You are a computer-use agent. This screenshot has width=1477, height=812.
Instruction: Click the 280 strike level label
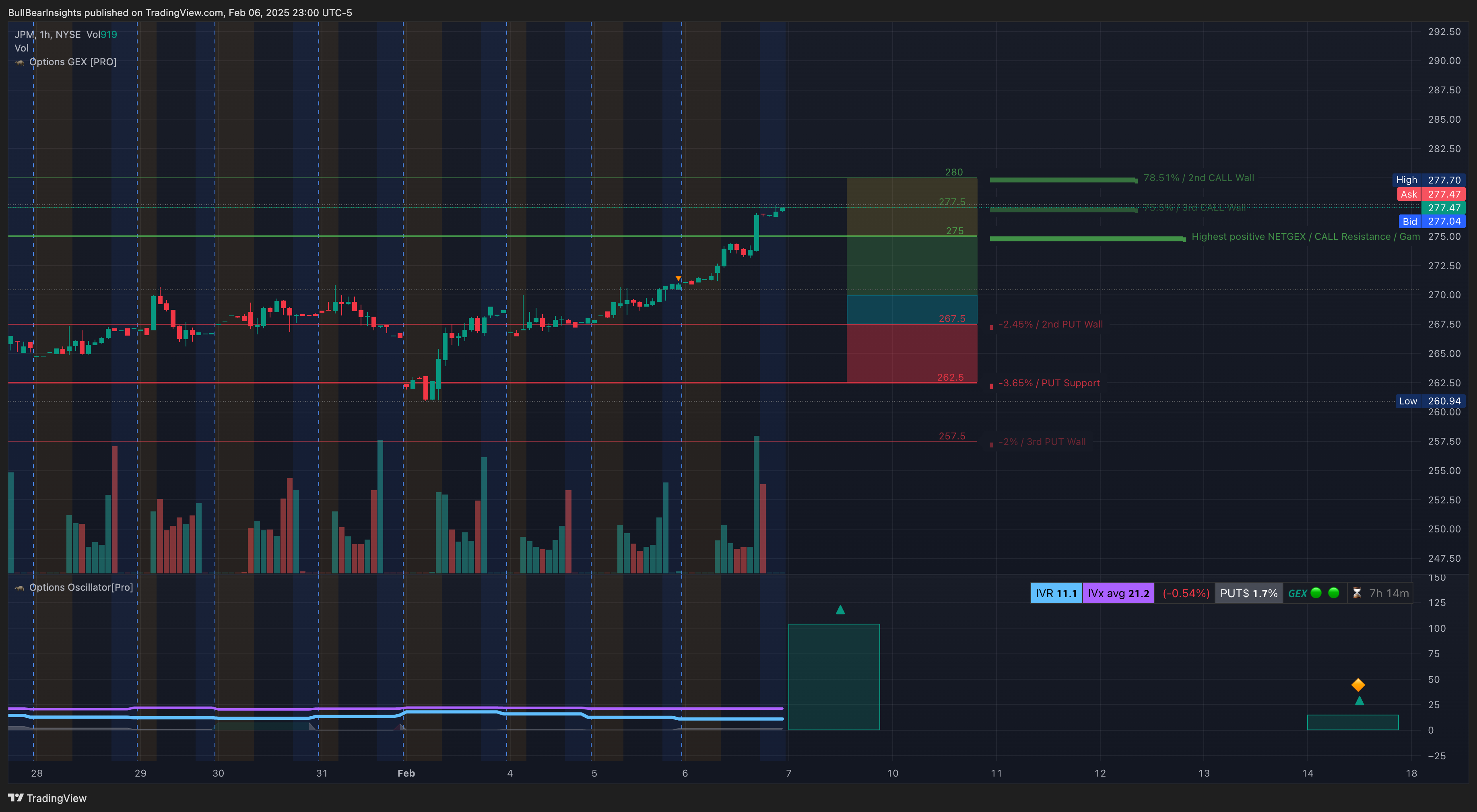(954, 172)
